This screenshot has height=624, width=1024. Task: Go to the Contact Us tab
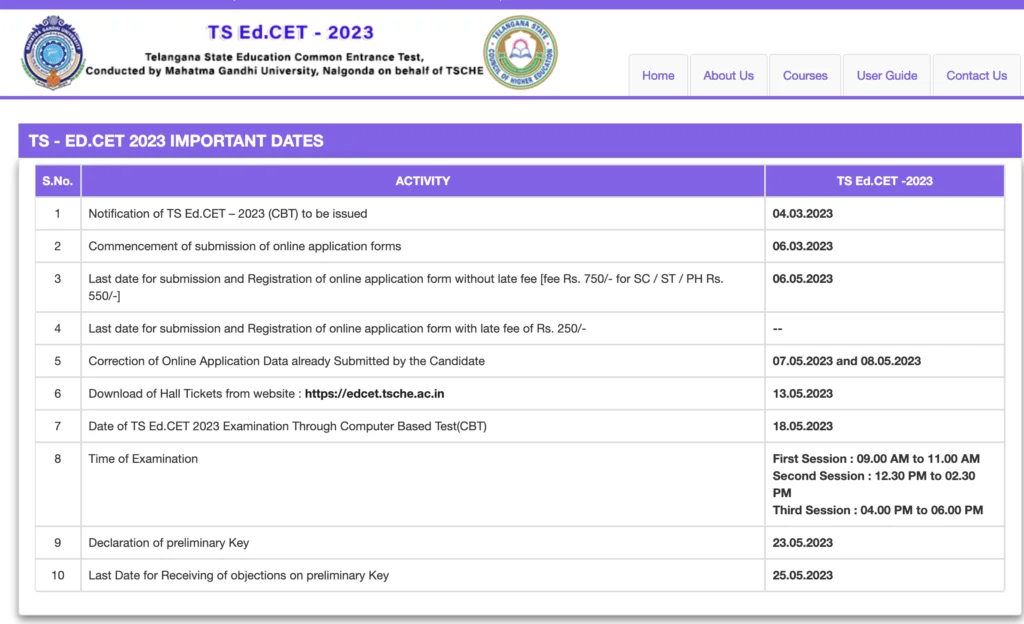[x=976, y=76]
